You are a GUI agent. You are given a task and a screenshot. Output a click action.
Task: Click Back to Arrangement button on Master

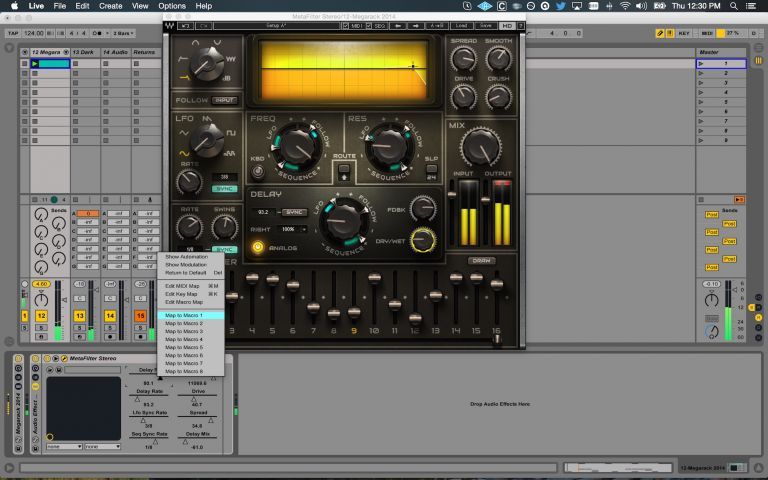click(739, 199)
